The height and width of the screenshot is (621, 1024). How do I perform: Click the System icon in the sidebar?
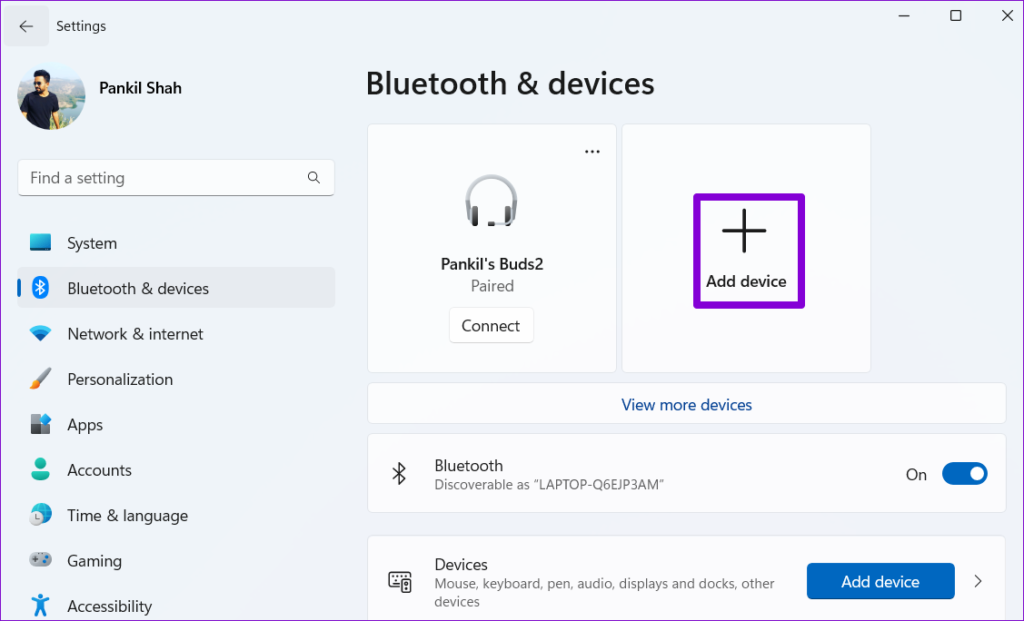coord(42,242)
